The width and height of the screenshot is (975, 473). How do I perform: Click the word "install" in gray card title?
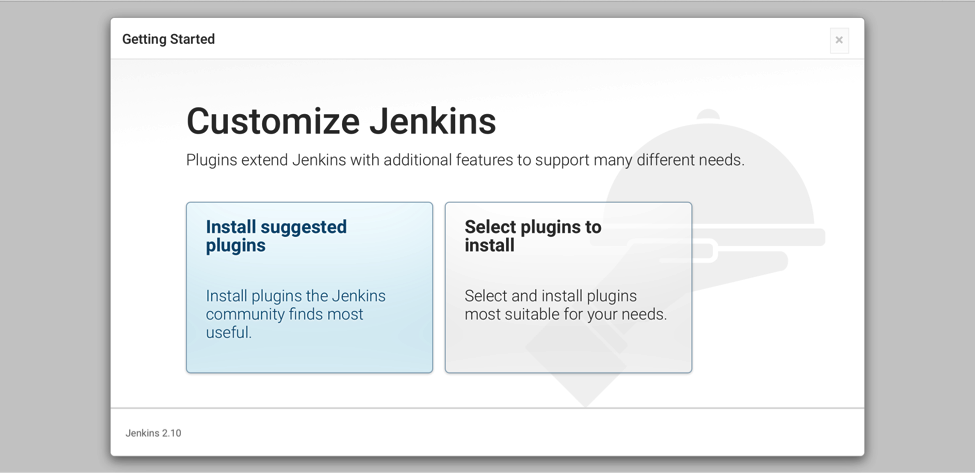point(489,245)
